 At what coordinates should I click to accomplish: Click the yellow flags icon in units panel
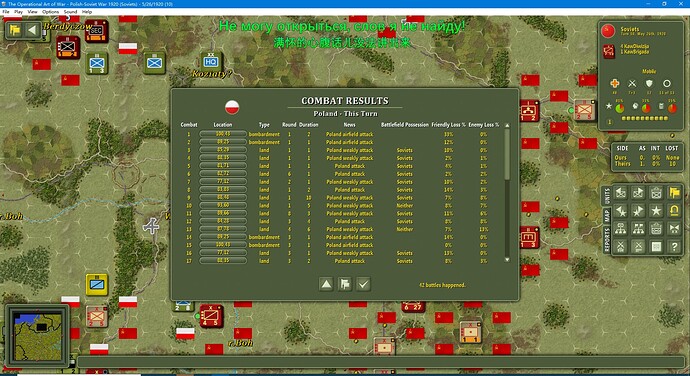pyautogui.click(x=674, y=193)
